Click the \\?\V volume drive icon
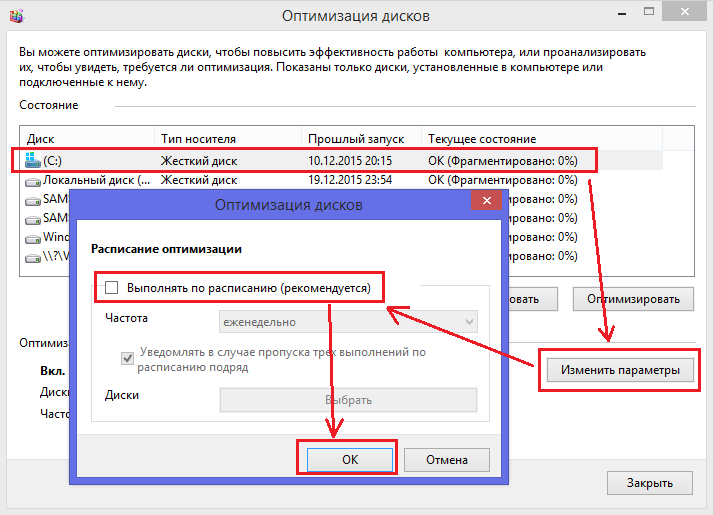Image resolution: width=714 pixels, height=515 pixels. 33,258
